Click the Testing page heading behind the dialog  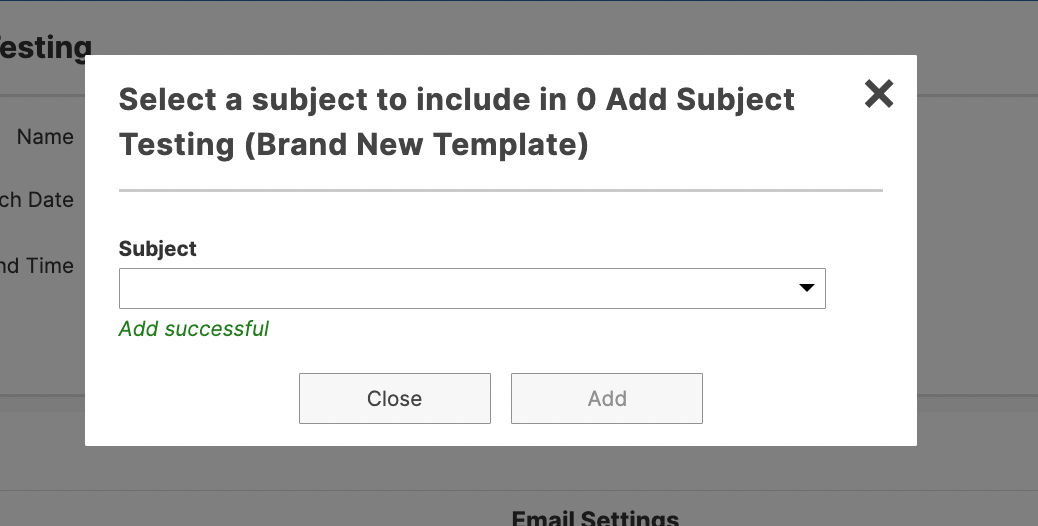tap(46, 47)
